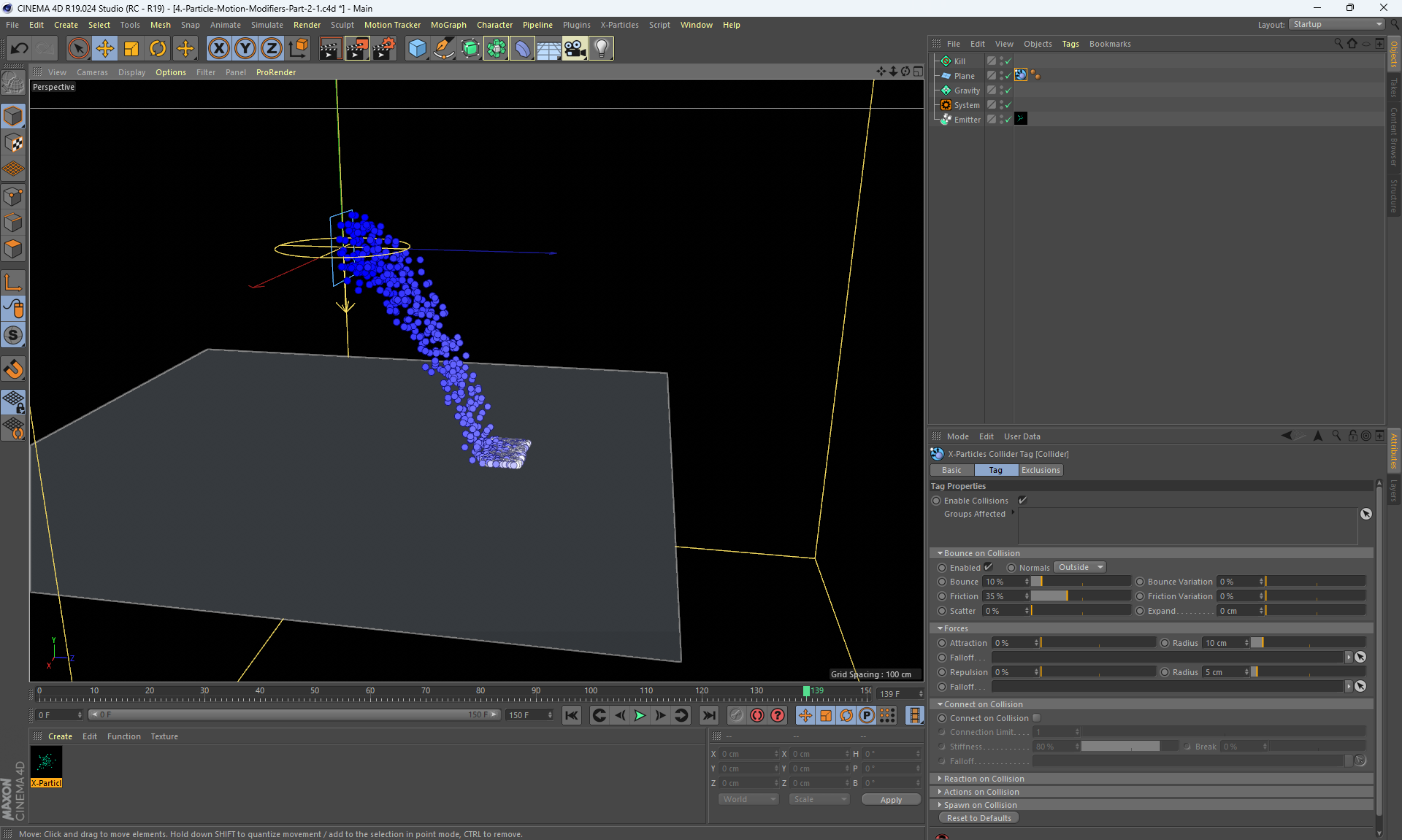The image size is (1402, 840).
Task: Toggle the Connect on Collision checkbox
Action: [1036, 718]
